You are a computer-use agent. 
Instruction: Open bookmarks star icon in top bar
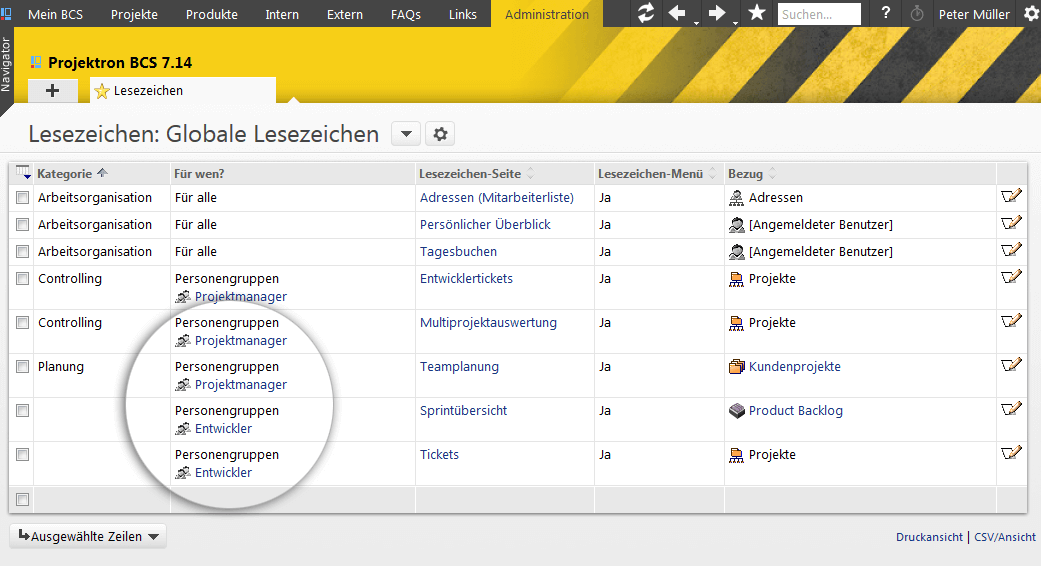[757, 13]
